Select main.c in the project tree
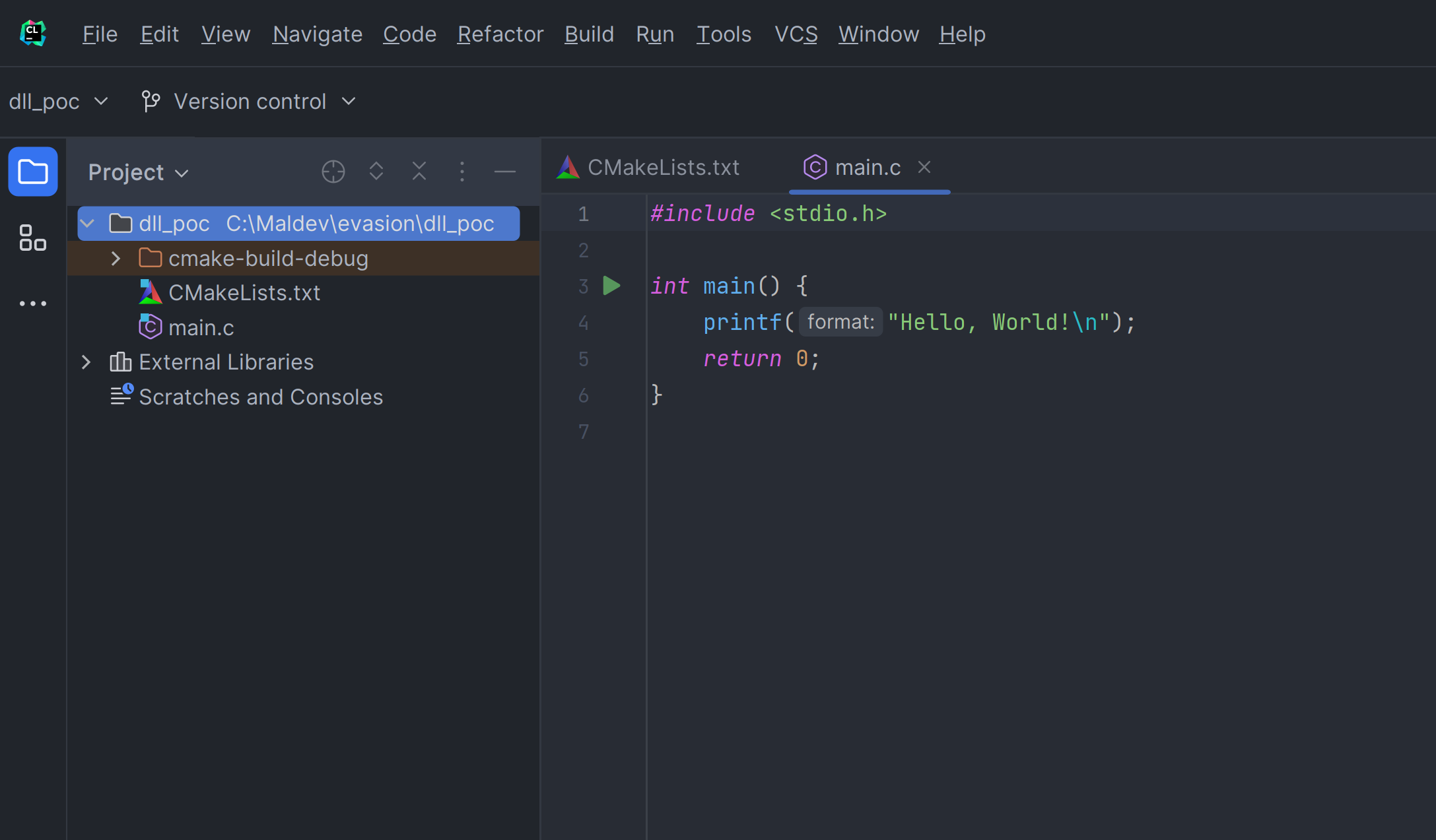This screenshot has width=1436, height=840. tap(201, 328)
